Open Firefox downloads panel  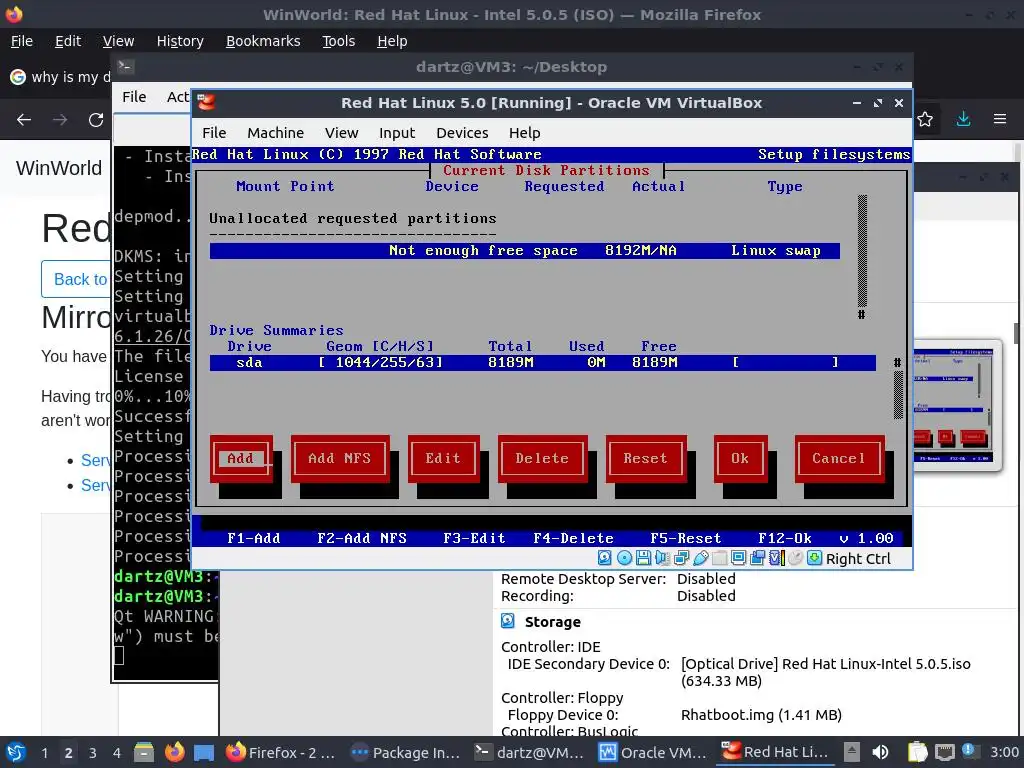[x=963, y=120]
